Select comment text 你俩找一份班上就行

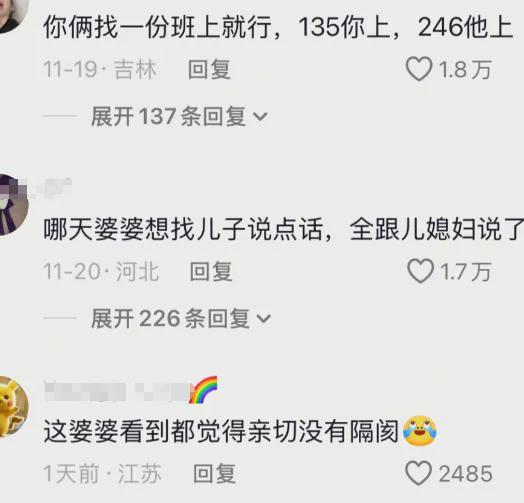click(x=157, y=27)
